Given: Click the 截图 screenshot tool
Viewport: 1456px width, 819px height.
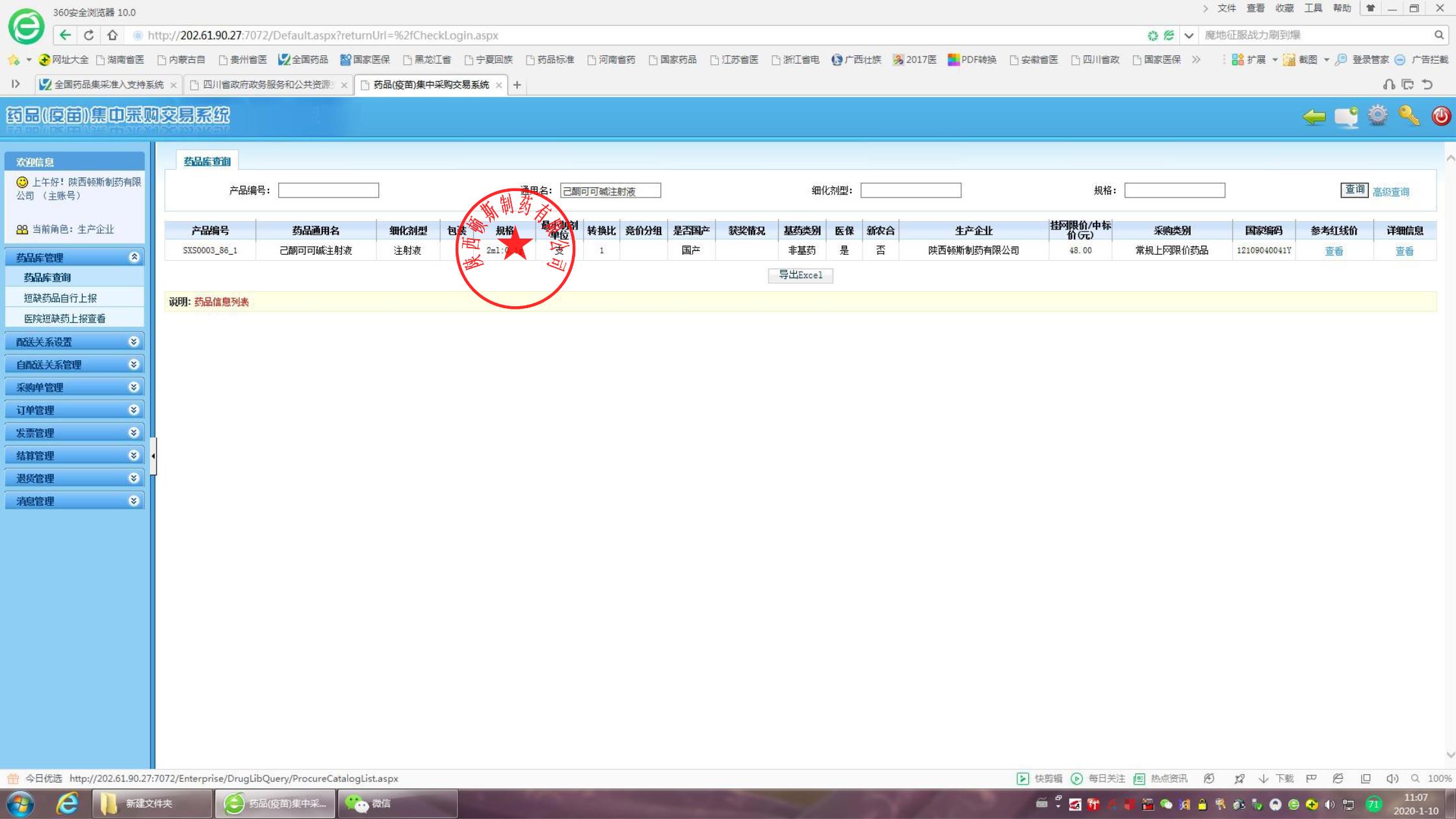Looking at the screenshot, I should coord(1300,60).
